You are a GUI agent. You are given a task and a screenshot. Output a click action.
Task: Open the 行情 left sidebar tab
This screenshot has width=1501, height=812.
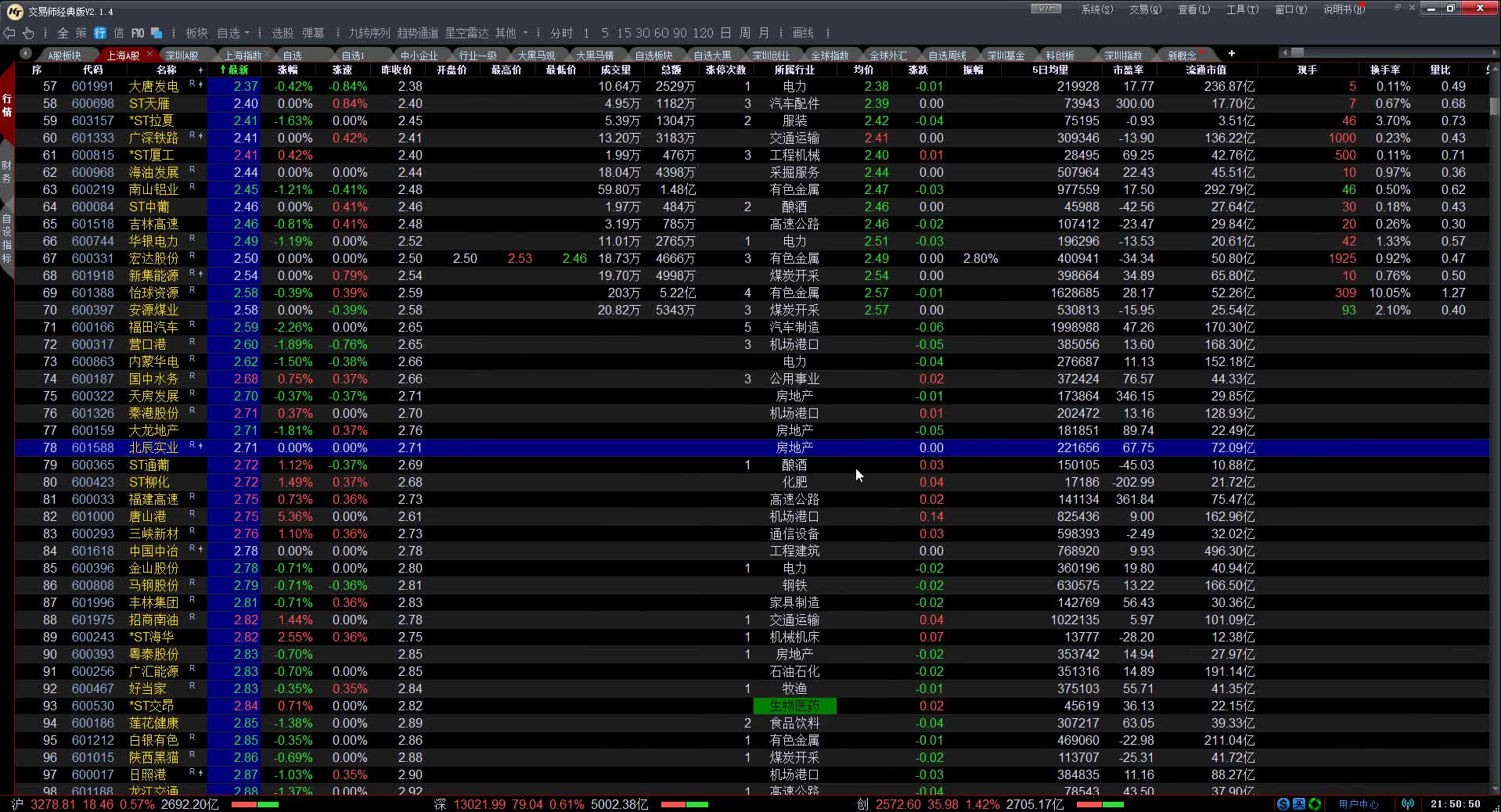click(x=7, y=105)
